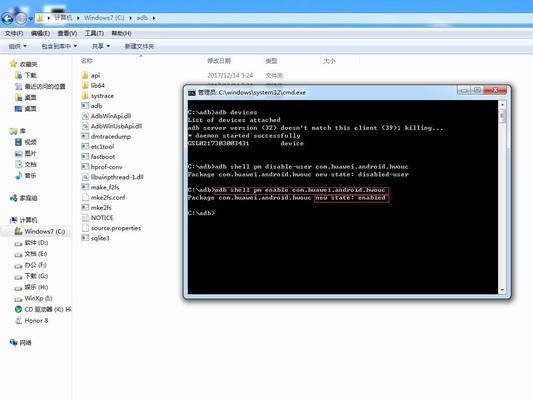Viewport: 533px width, 400px height.
Task: Open the 工具(T) menu
Action: tap(94, 33)
